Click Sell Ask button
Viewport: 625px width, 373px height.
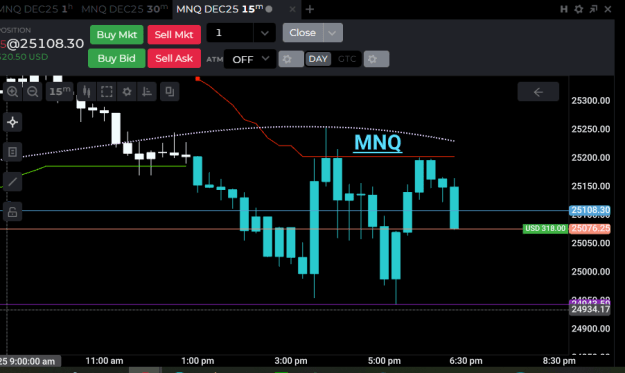point(174,59)
